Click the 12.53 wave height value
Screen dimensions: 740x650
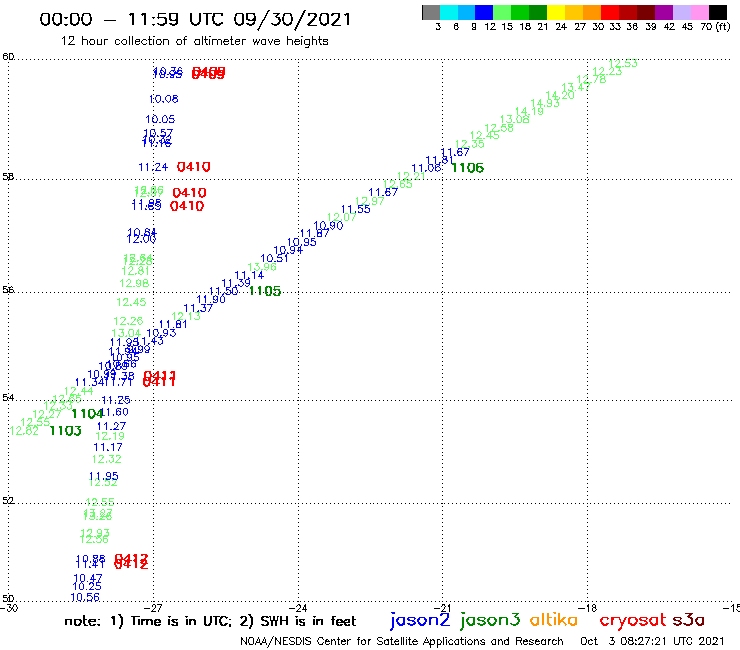point(623,63)
